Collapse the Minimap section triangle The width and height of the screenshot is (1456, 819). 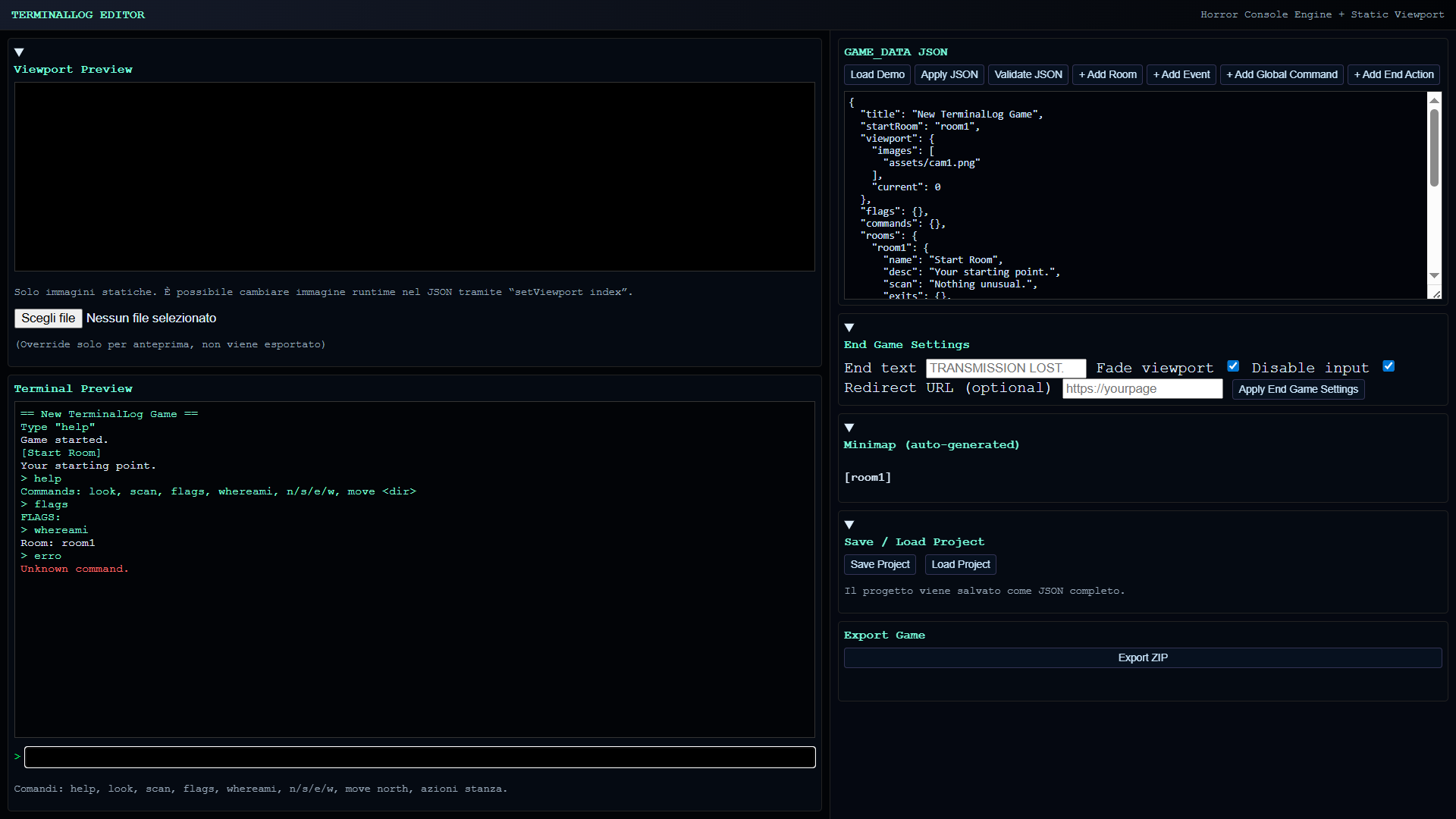(x=849, y=428)
